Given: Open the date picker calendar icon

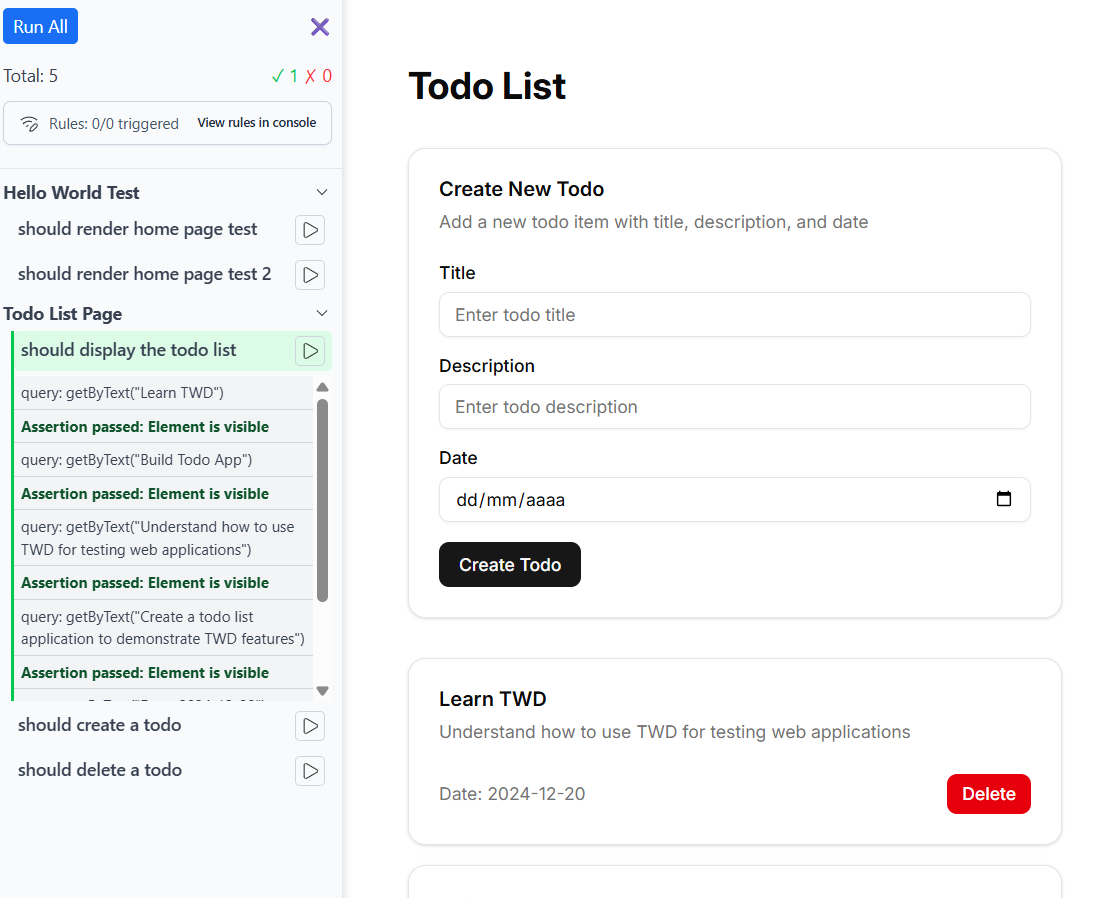Looking at the screenshot, I should pos(1004,499).
